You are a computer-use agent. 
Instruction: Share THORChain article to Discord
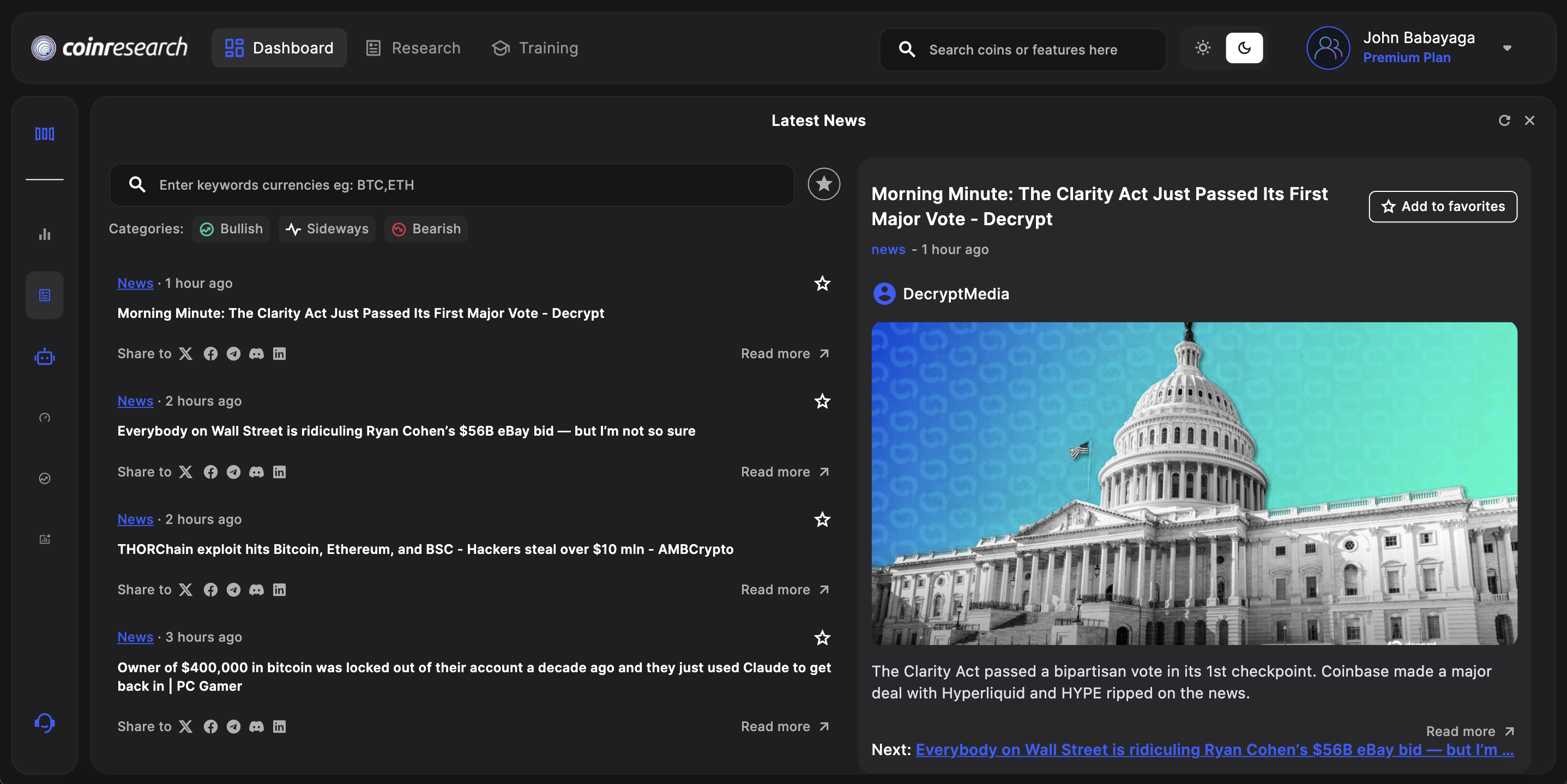click(x=257, y=589)
